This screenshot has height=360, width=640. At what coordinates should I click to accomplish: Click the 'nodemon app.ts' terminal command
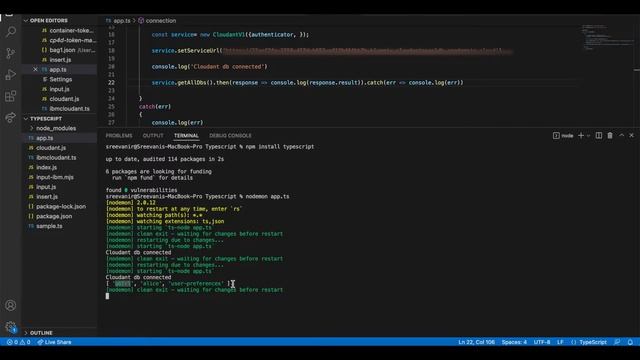(x=267, y=196)
